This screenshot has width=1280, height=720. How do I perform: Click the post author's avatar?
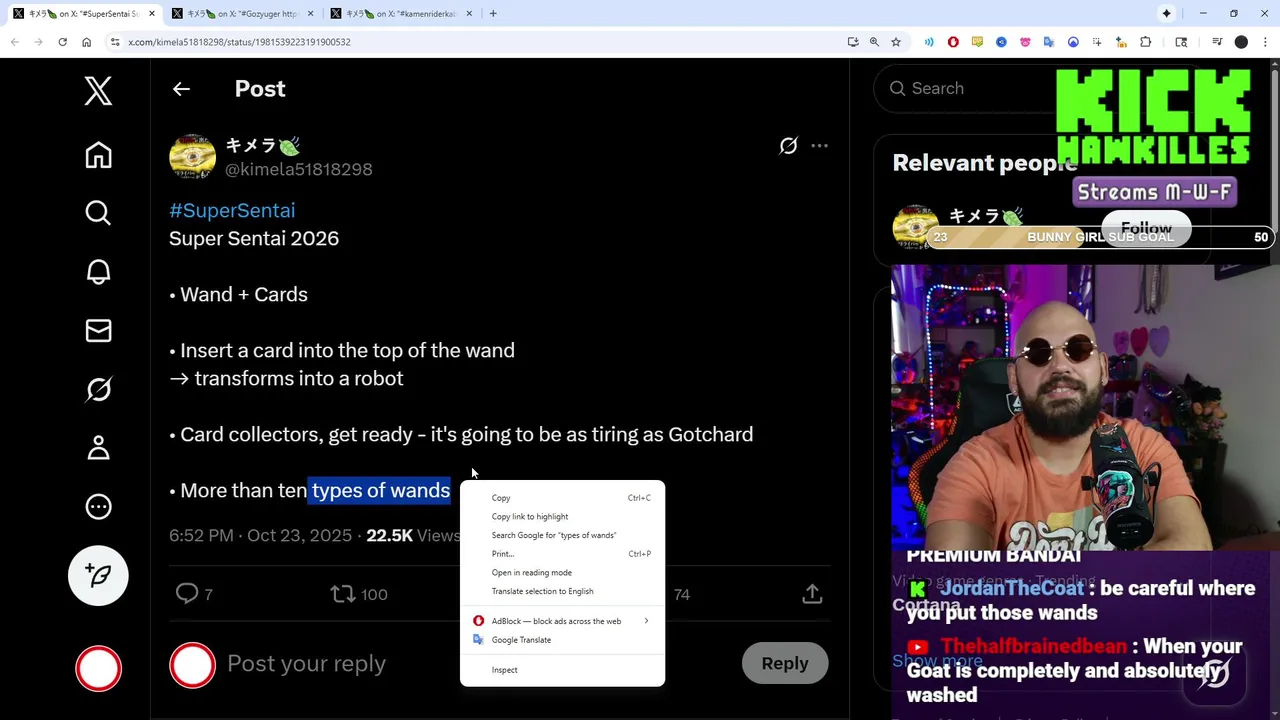click(x=192, y=157)
